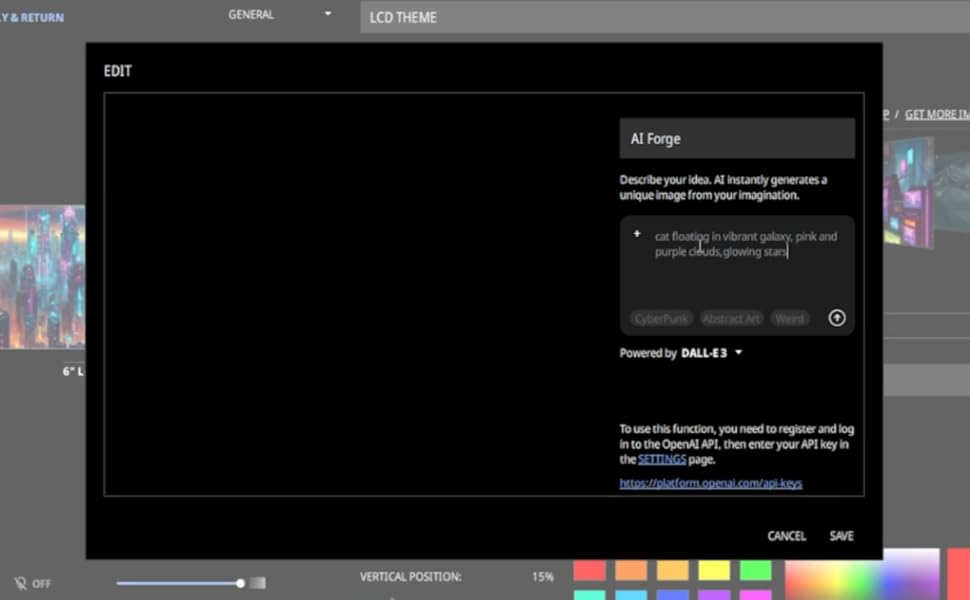Select the cyberpunk city thumbnail on the left
970x600 pixels.
pos(42,277)
